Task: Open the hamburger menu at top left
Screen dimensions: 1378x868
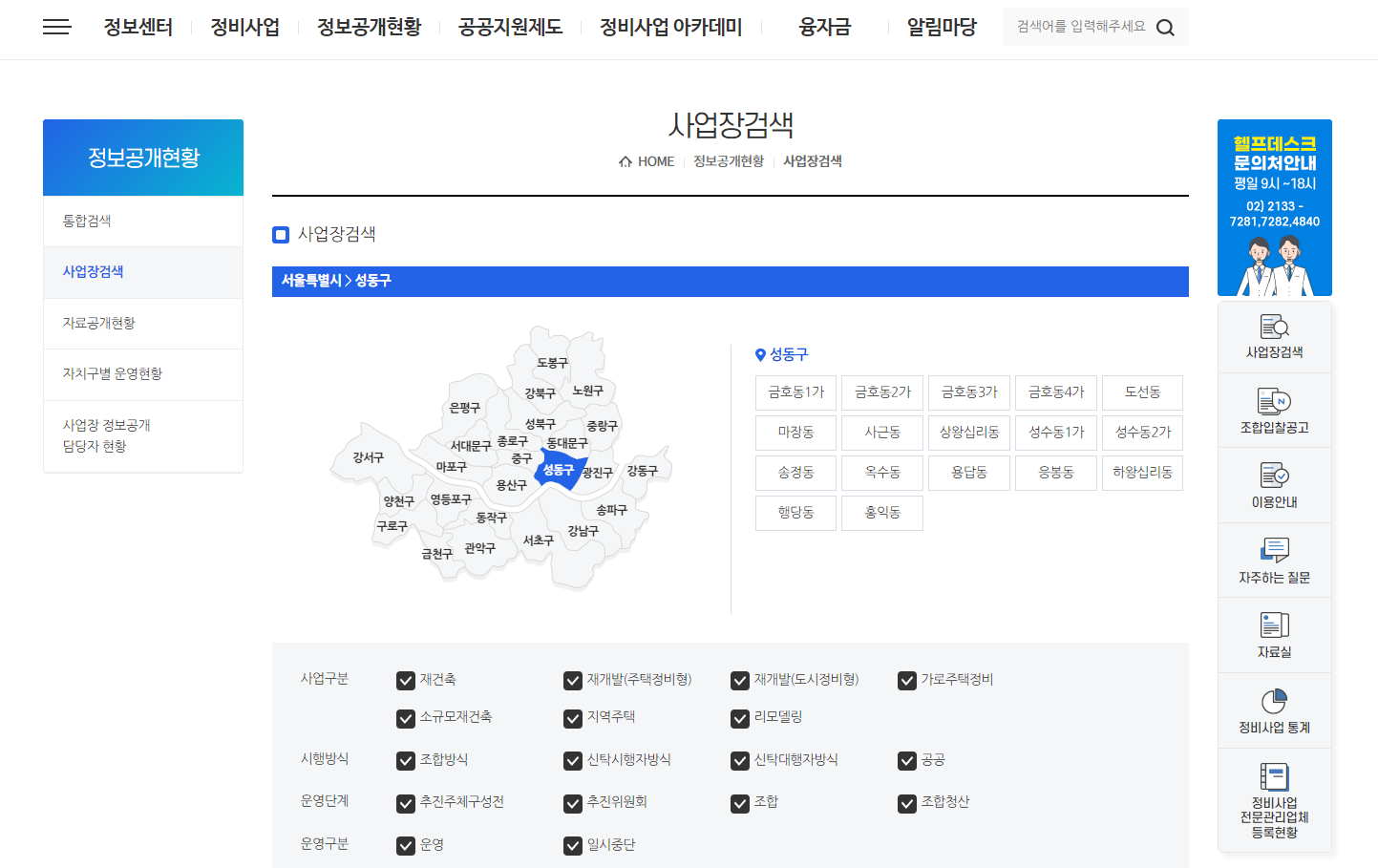Action: (56, 27)
